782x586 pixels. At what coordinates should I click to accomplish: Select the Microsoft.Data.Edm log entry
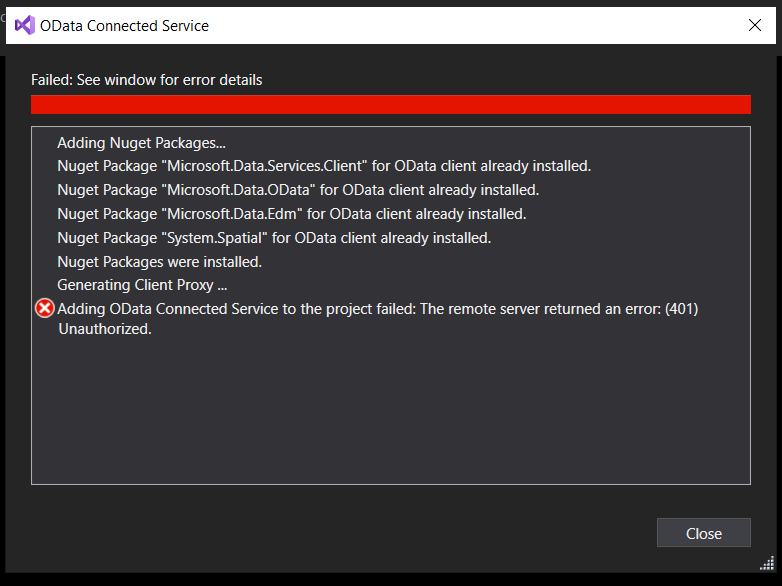(x=292, y=214)
